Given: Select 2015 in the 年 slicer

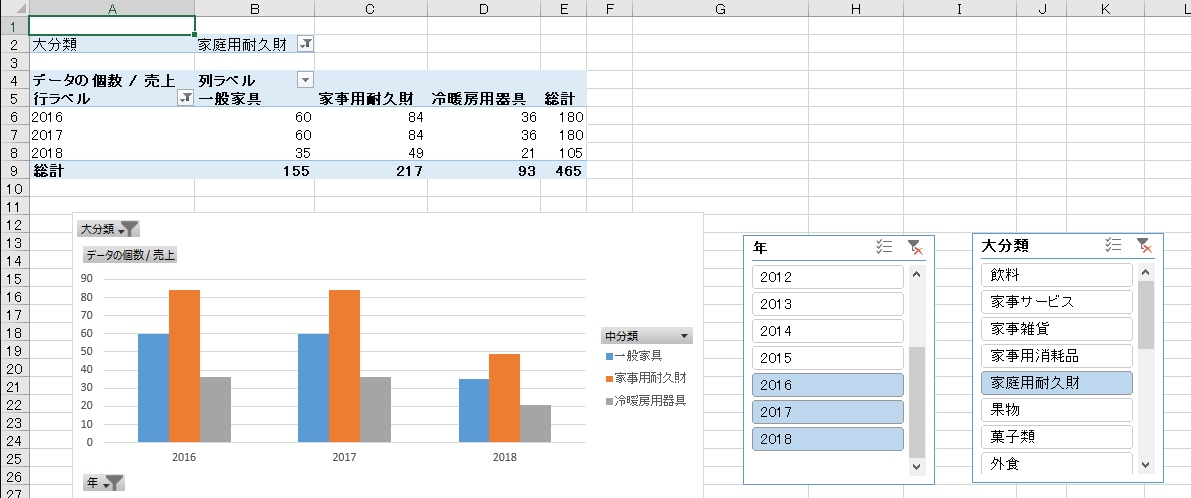Looking at the screenshot, I should pyautogui.click(x=828, y=358).
